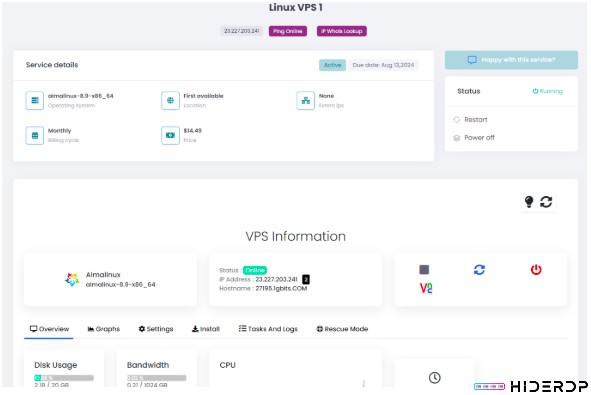Click the Due date Aug 13, 2024 label
Image resolution: width=591 pixels, height=395 pixels.
tap(383, 65)
